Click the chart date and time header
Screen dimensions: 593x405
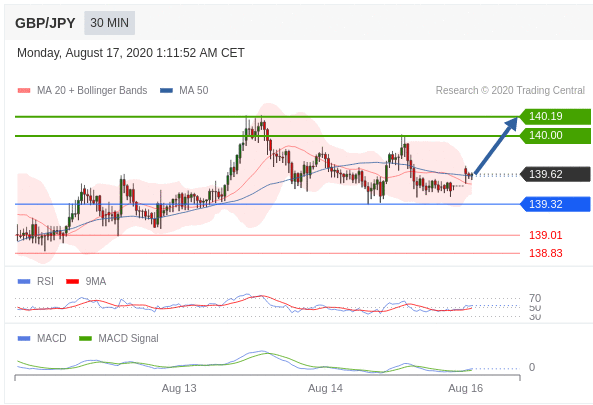tap(131, 53)
